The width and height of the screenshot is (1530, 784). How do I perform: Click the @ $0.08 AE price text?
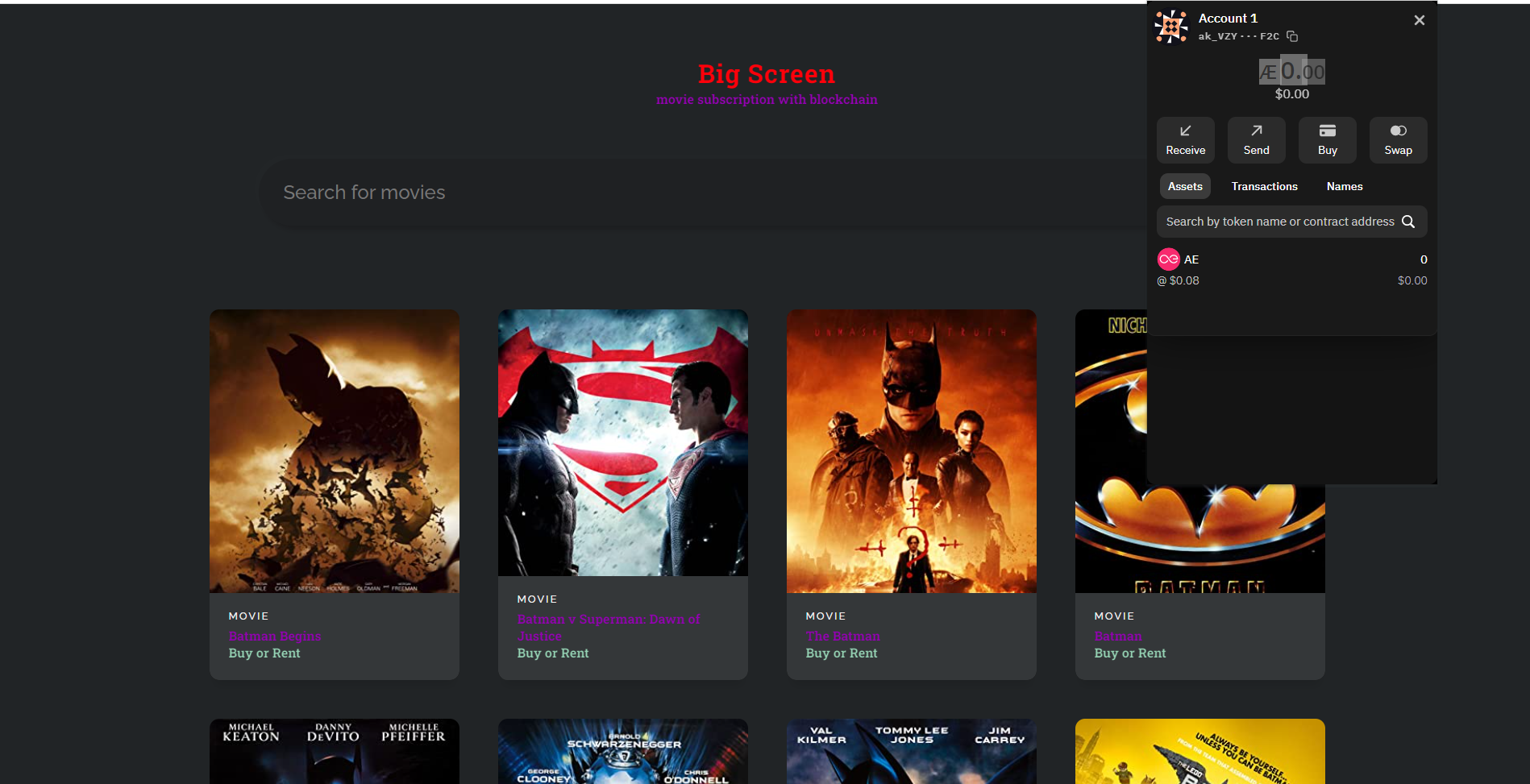tap(1178, 280)
